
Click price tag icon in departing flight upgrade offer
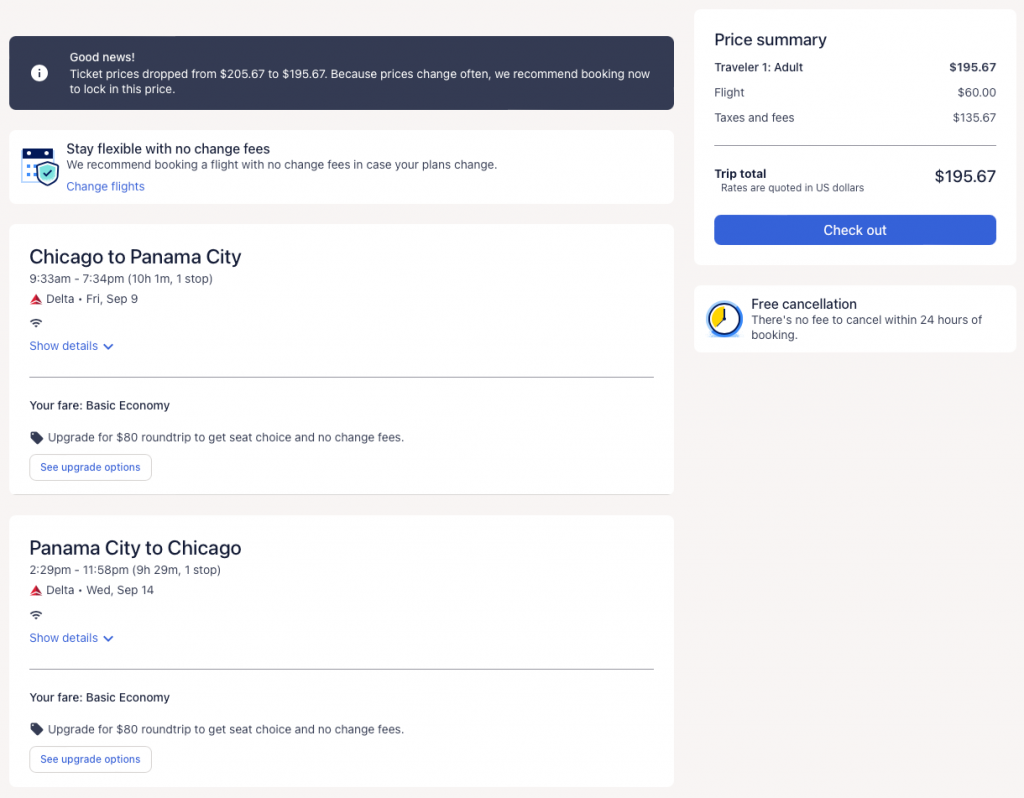click(x=37, y=438)
